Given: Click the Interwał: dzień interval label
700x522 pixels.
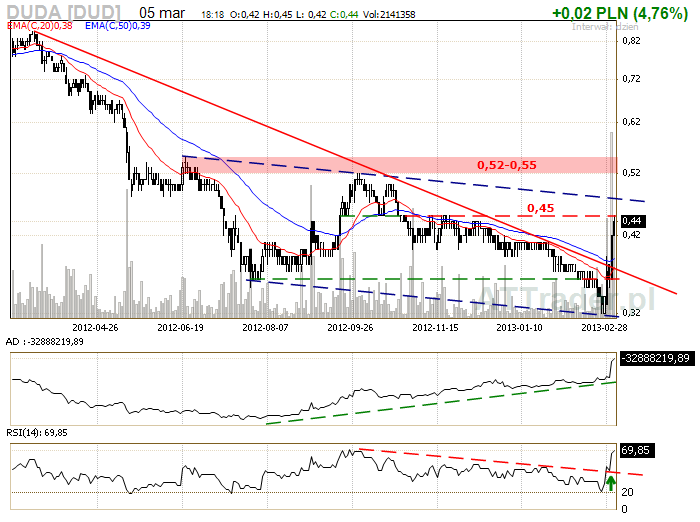Looking at the screenshot, I should point(605,26).
